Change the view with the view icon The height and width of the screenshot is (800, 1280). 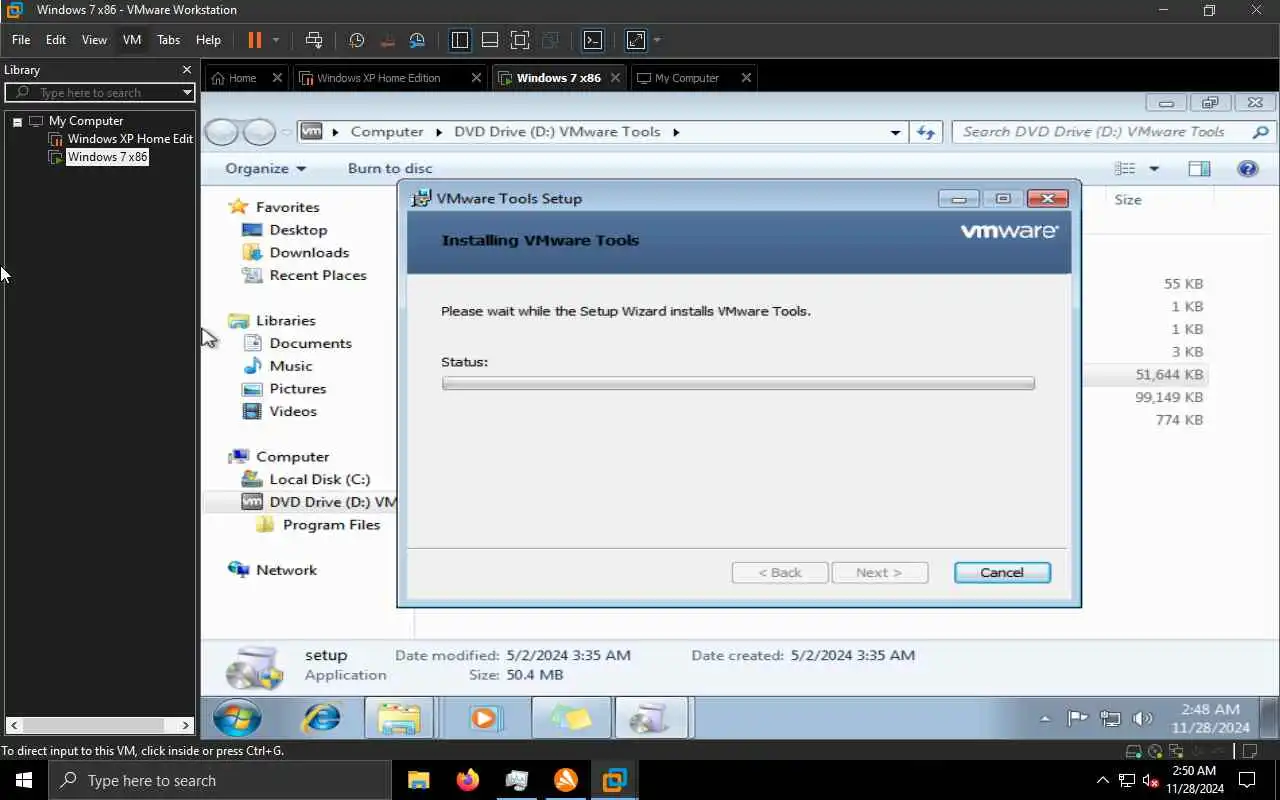coord(1125,169)
